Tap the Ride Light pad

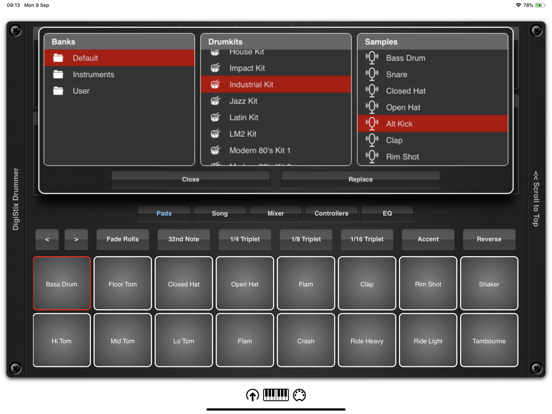point(428,340)
